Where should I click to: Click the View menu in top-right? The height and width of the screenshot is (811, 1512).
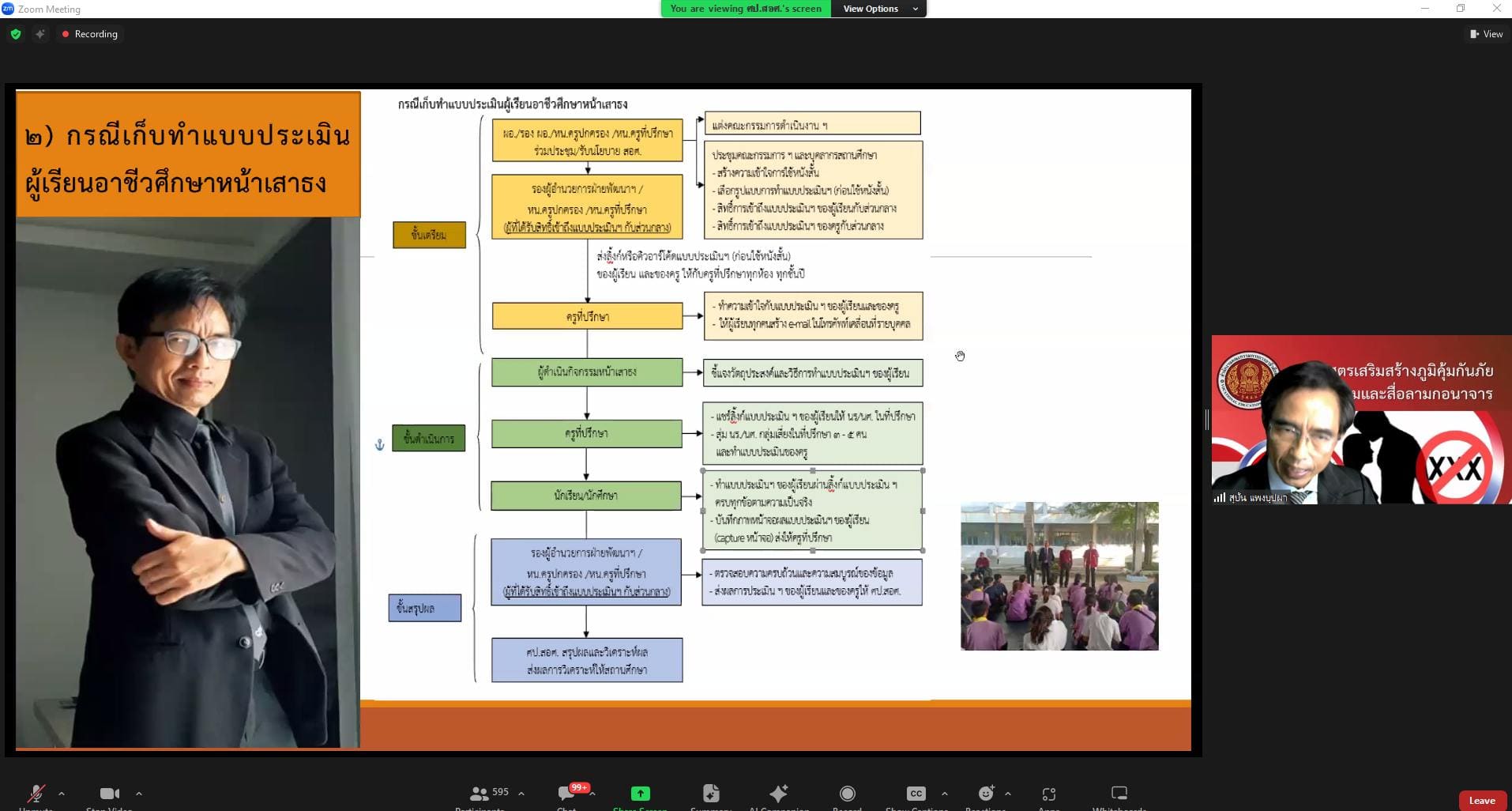1486,34
